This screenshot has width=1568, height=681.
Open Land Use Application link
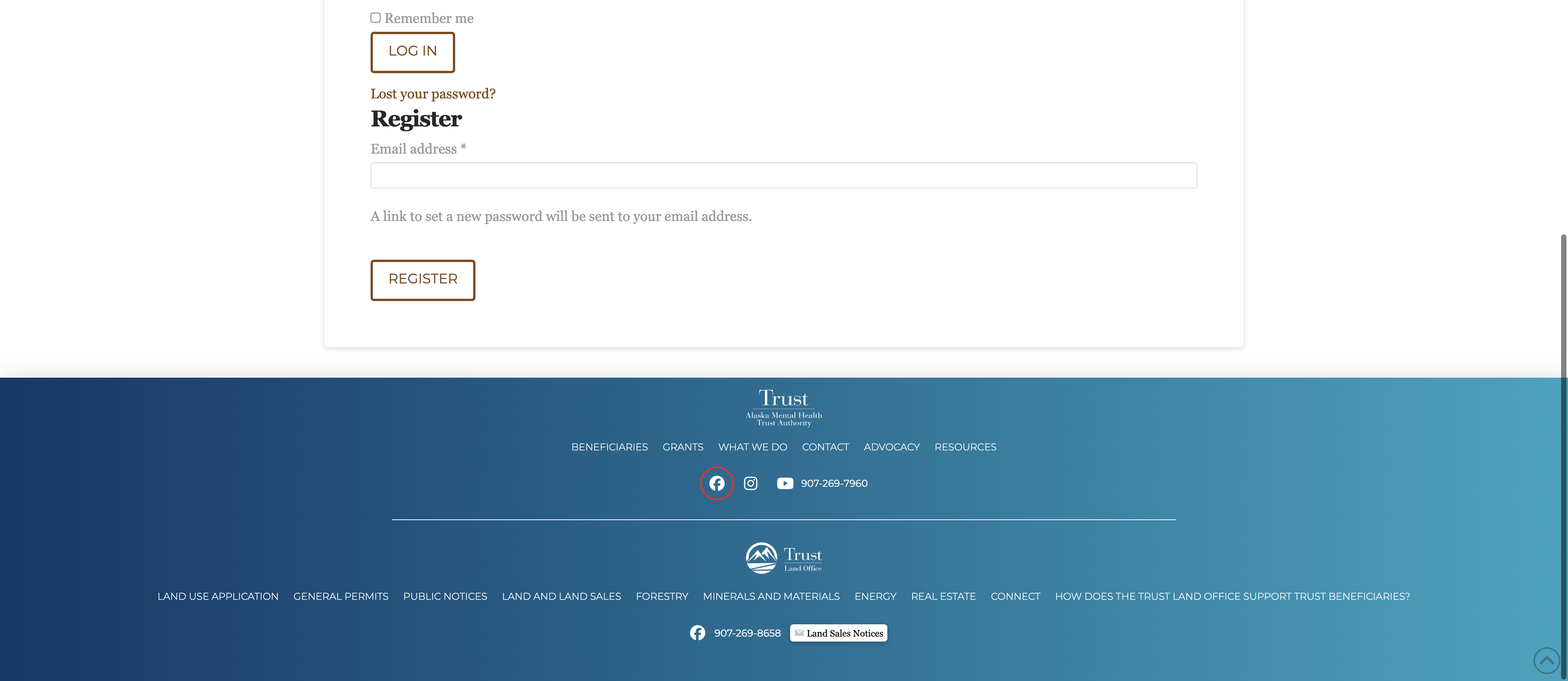[218, 596]
